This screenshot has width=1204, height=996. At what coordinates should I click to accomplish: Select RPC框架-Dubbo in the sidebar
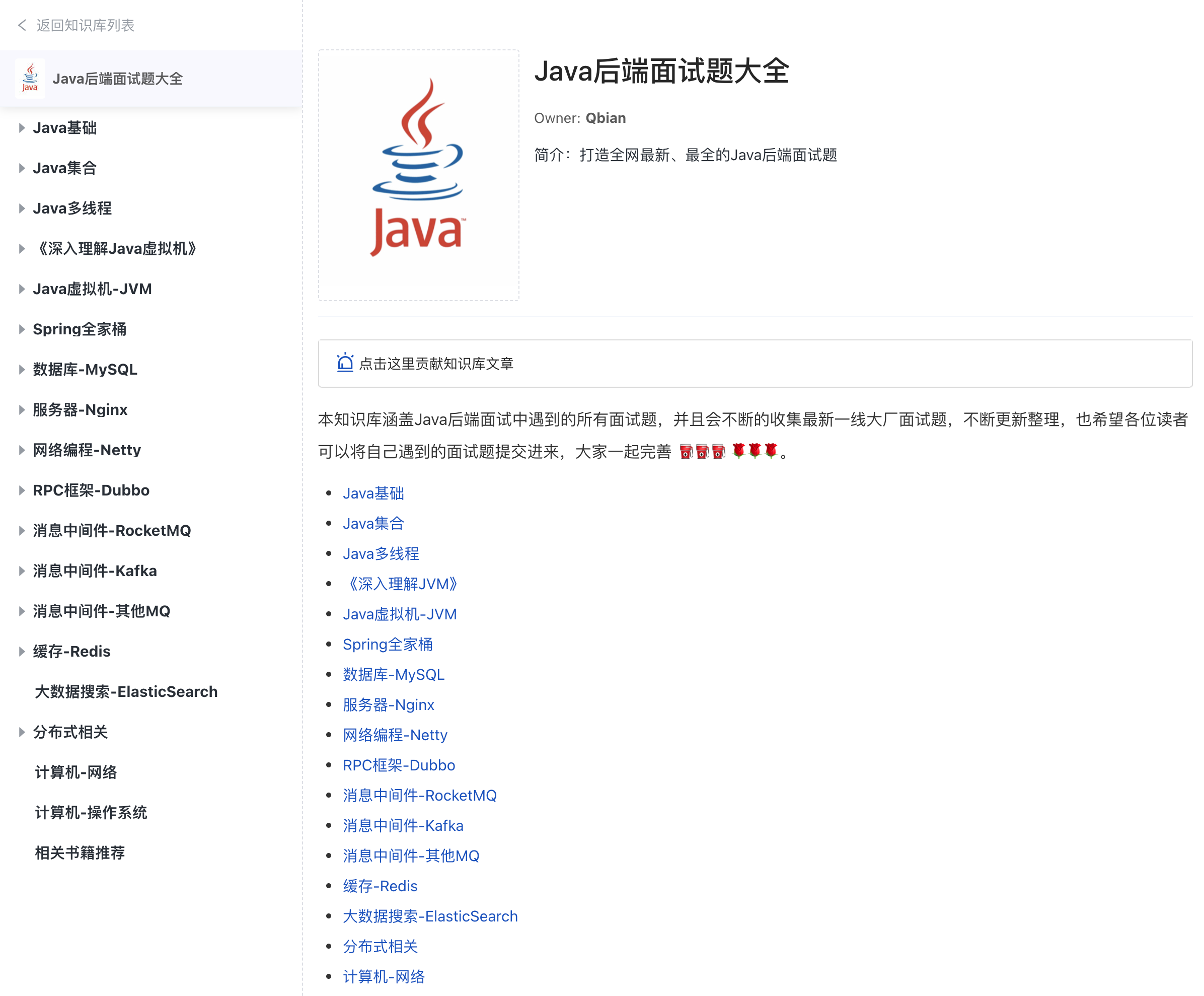click(91, 490)
